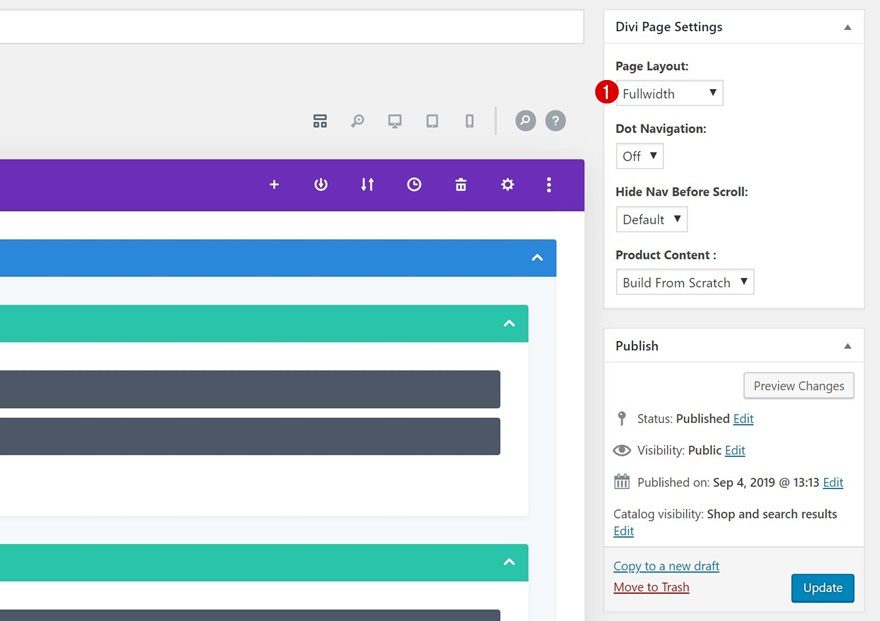The width and height of the screenshot is (880, 621).
Task: Open the wireframe view icon
Action: [320, 120]
